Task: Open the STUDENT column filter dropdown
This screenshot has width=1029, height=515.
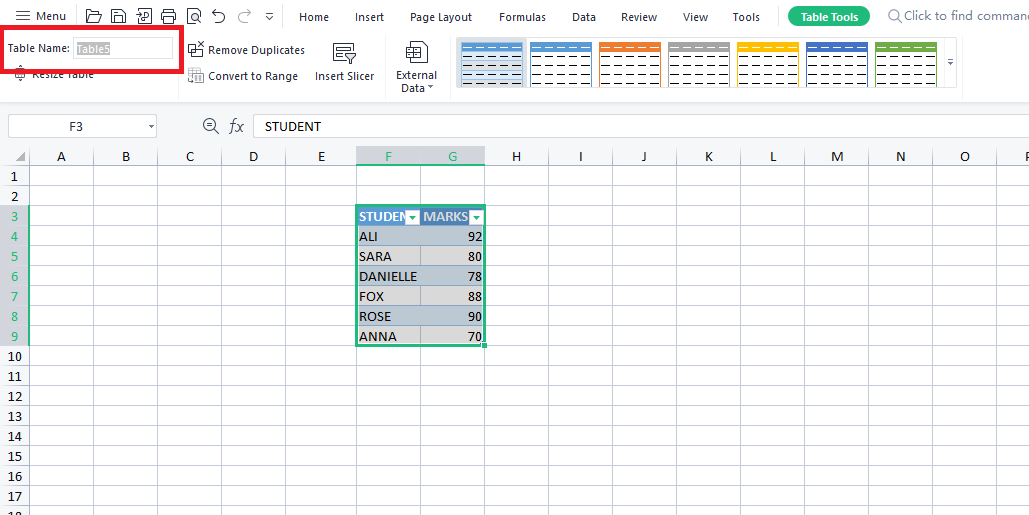Action: pos(412,217)
